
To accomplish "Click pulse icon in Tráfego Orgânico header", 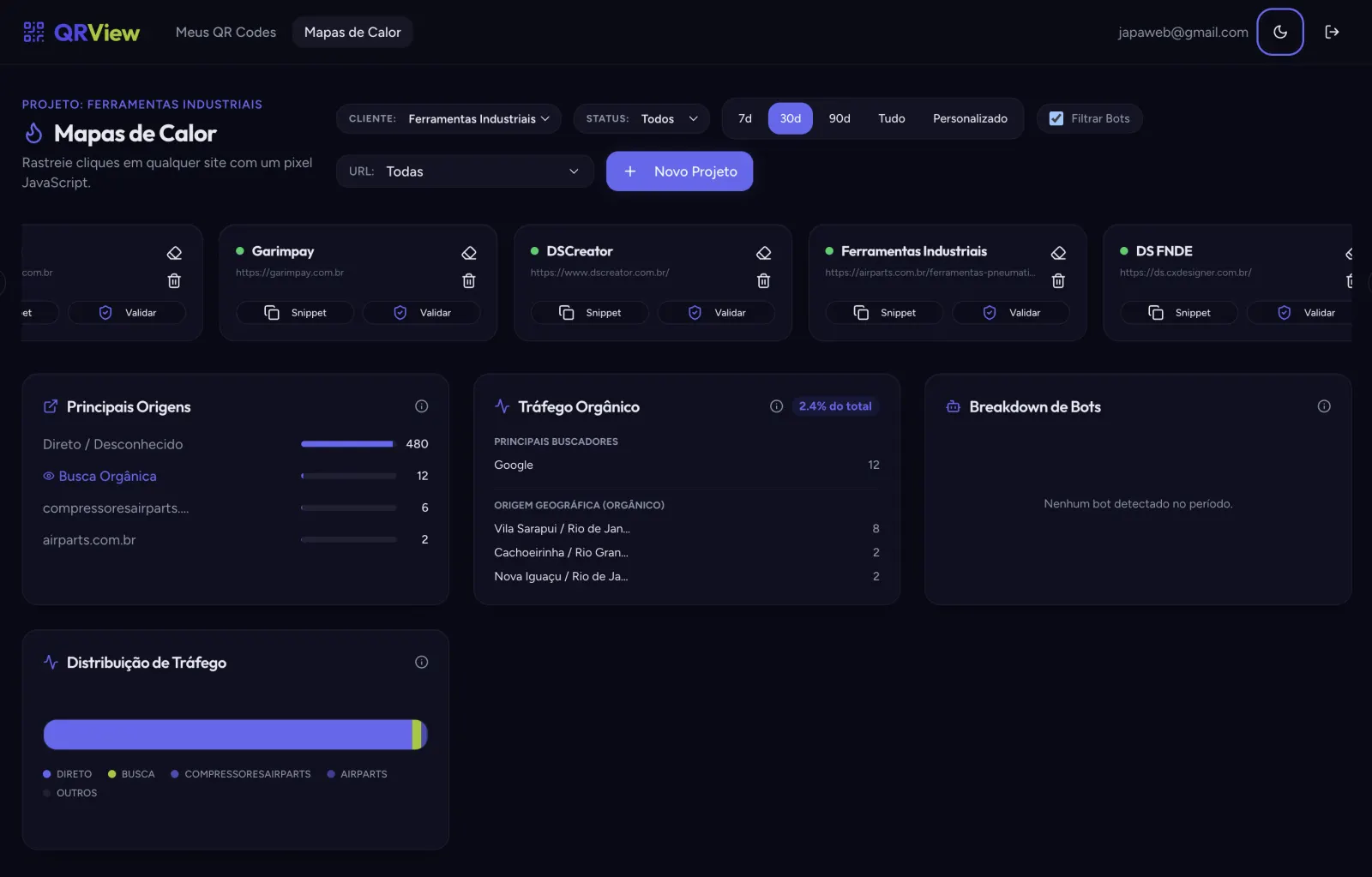I will tap(502, 406).
